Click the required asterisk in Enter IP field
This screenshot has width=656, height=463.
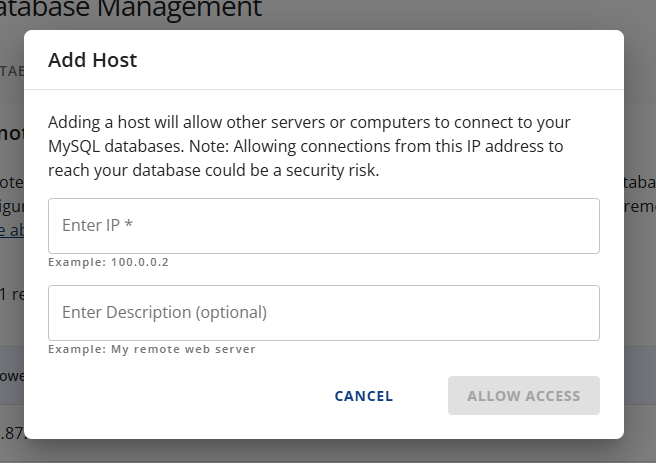point(129,226)
